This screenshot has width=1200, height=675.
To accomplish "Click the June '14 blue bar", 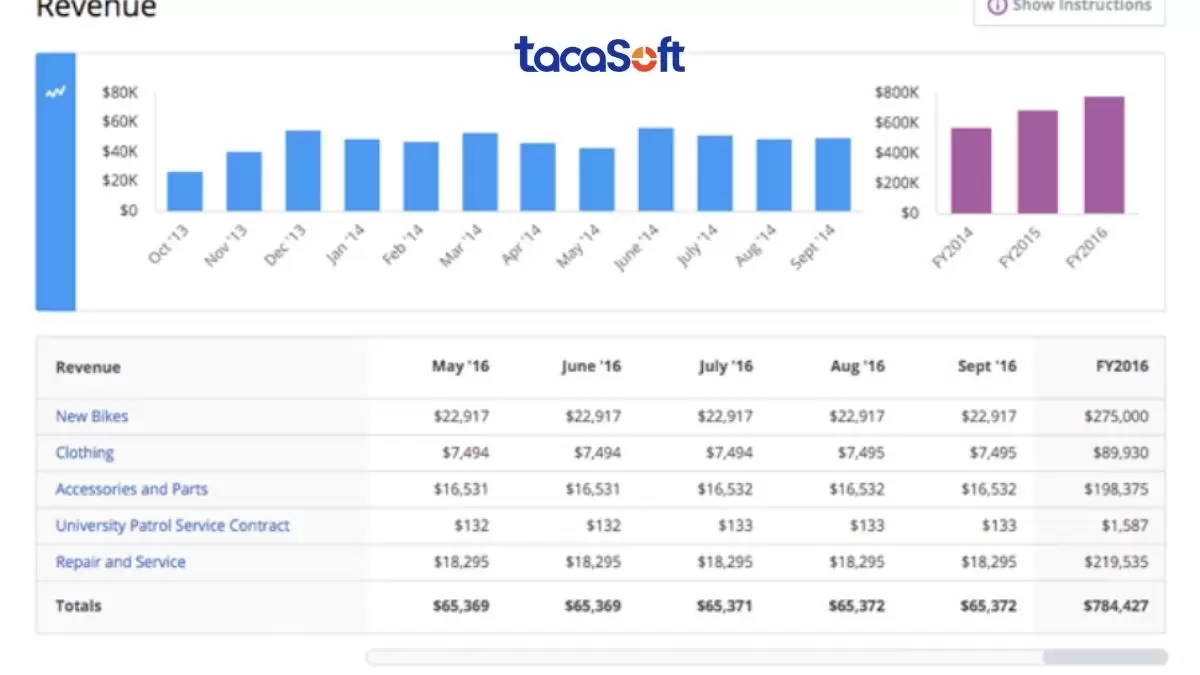I will pyautogui.click(x=656, y=169).
